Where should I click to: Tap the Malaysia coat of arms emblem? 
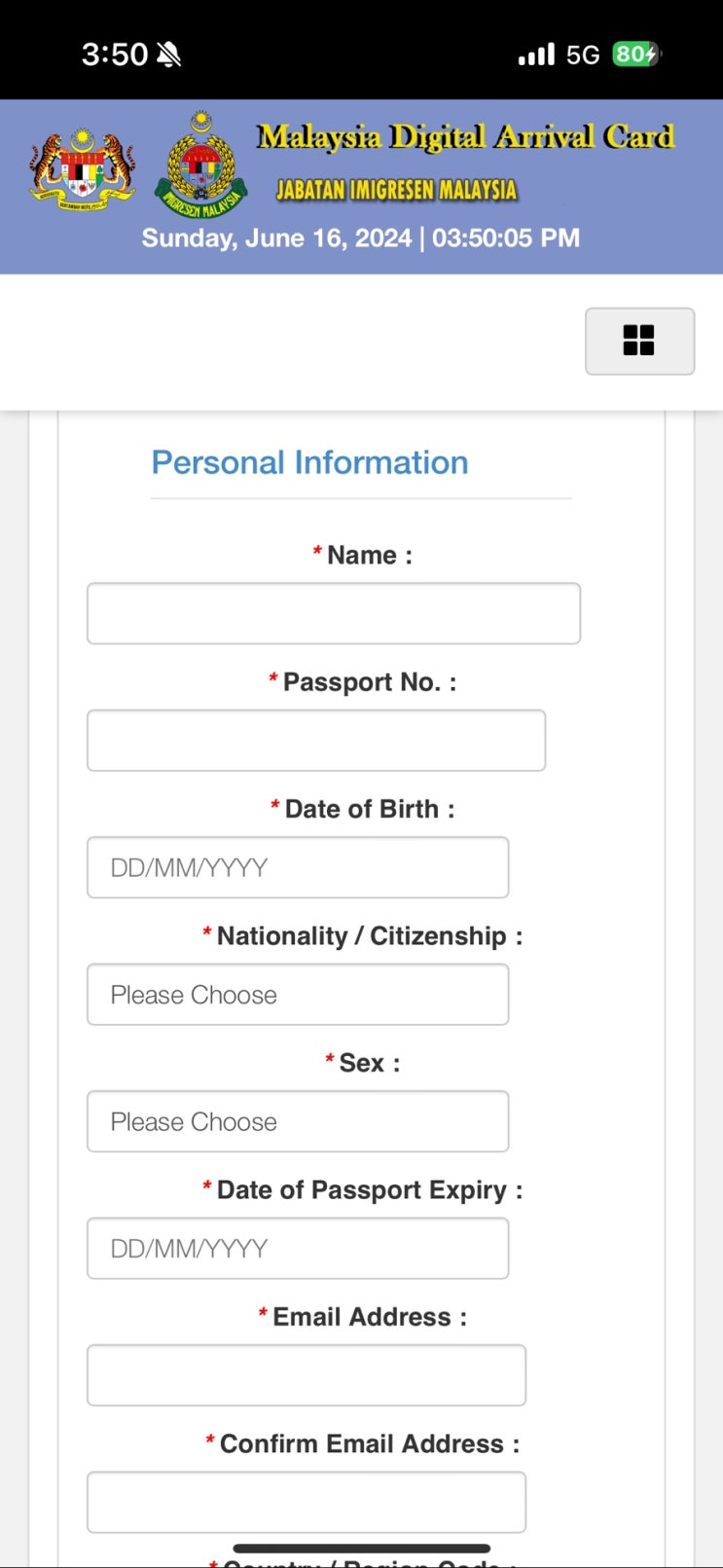[82, 167]
